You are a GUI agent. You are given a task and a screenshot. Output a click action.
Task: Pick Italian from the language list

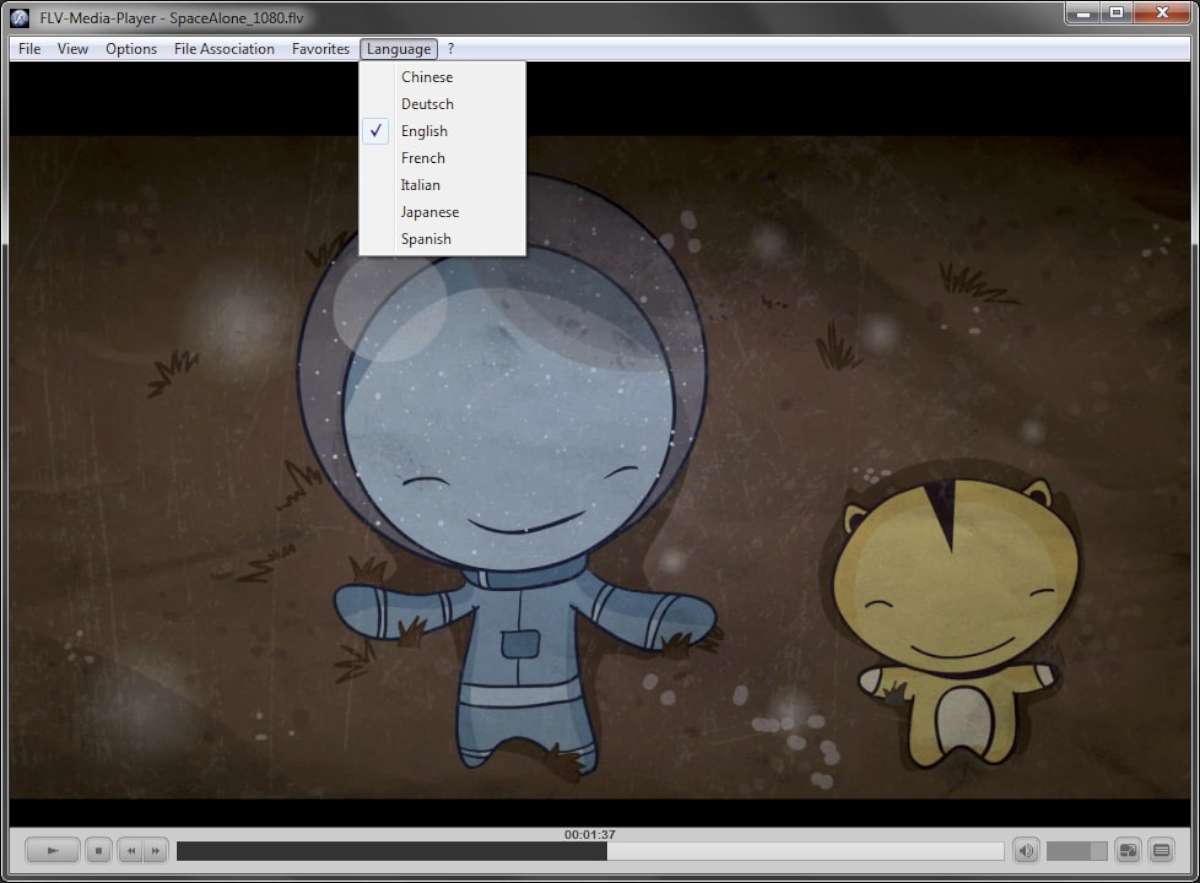pyautogui.click(x=420, y=185)
